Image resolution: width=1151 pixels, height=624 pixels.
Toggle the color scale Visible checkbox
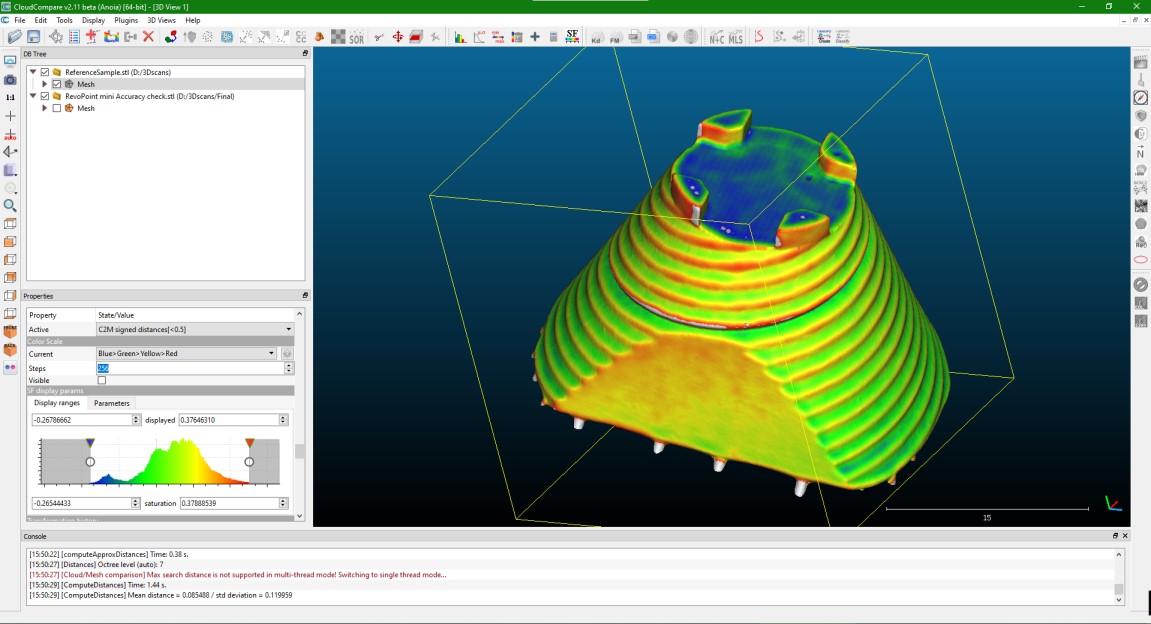click(x=102, y=380)
